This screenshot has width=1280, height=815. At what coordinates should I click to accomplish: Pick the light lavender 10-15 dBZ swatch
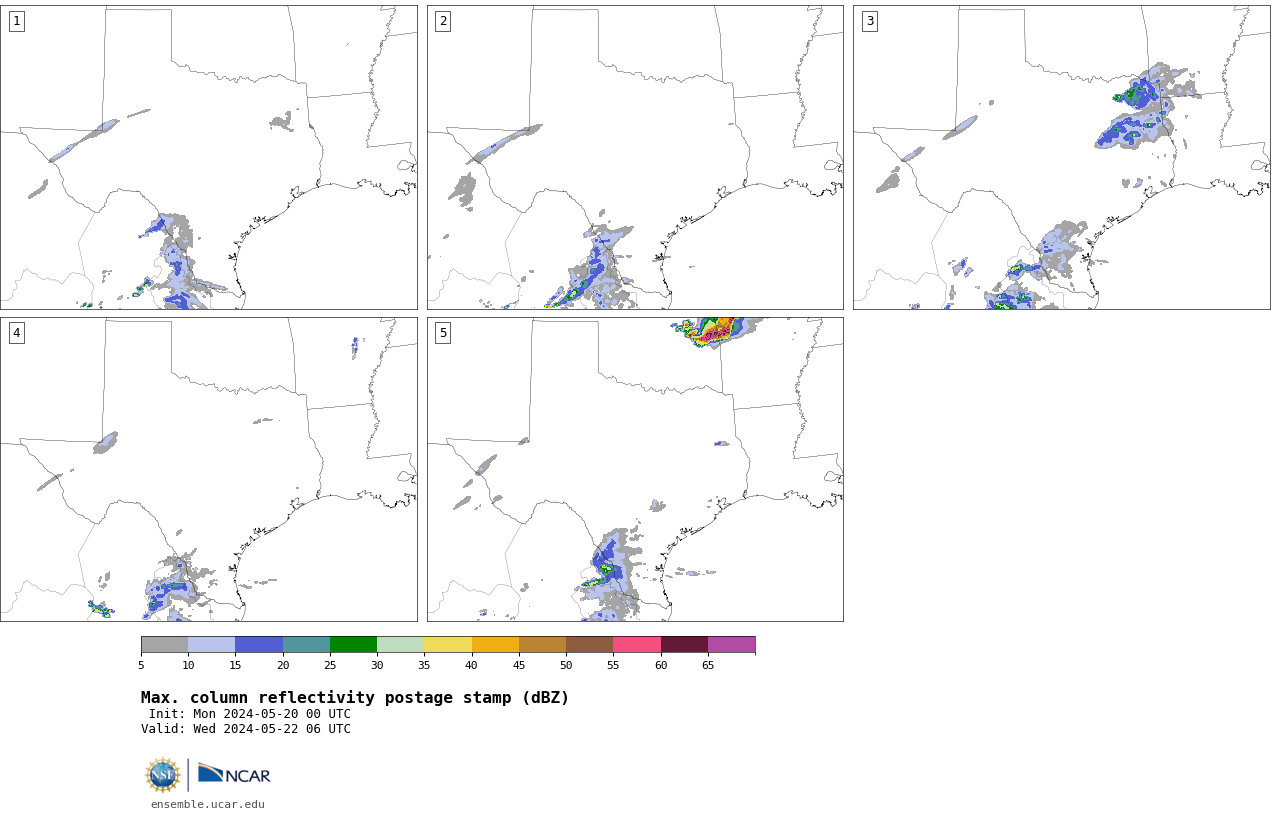click(x=211, y=644)
